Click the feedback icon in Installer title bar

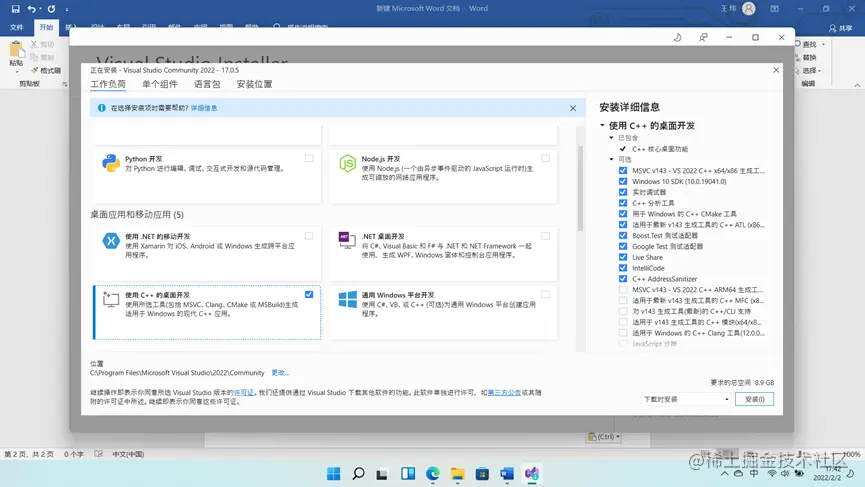703,38
